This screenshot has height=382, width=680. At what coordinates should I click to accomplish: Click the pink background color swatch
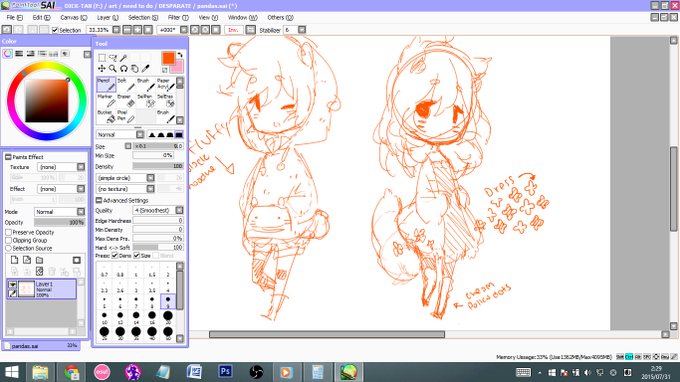tap(177, 67)
